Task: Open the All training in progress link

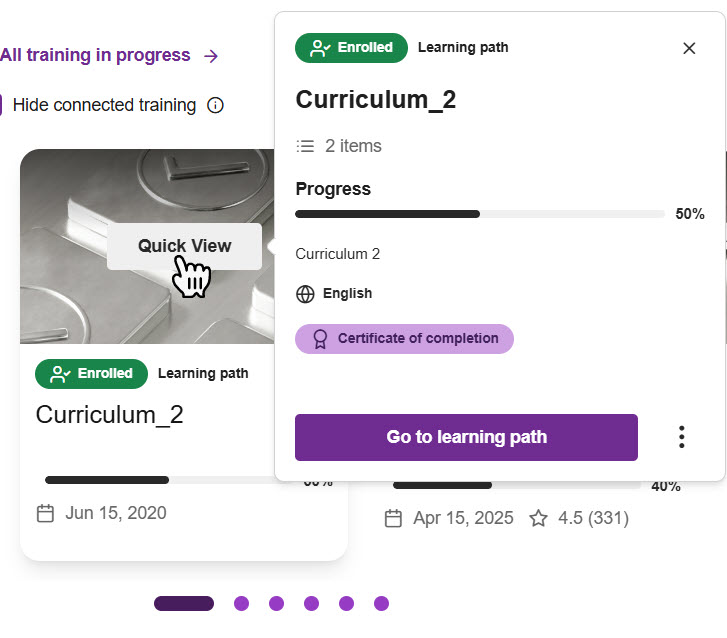Action: 95,55
